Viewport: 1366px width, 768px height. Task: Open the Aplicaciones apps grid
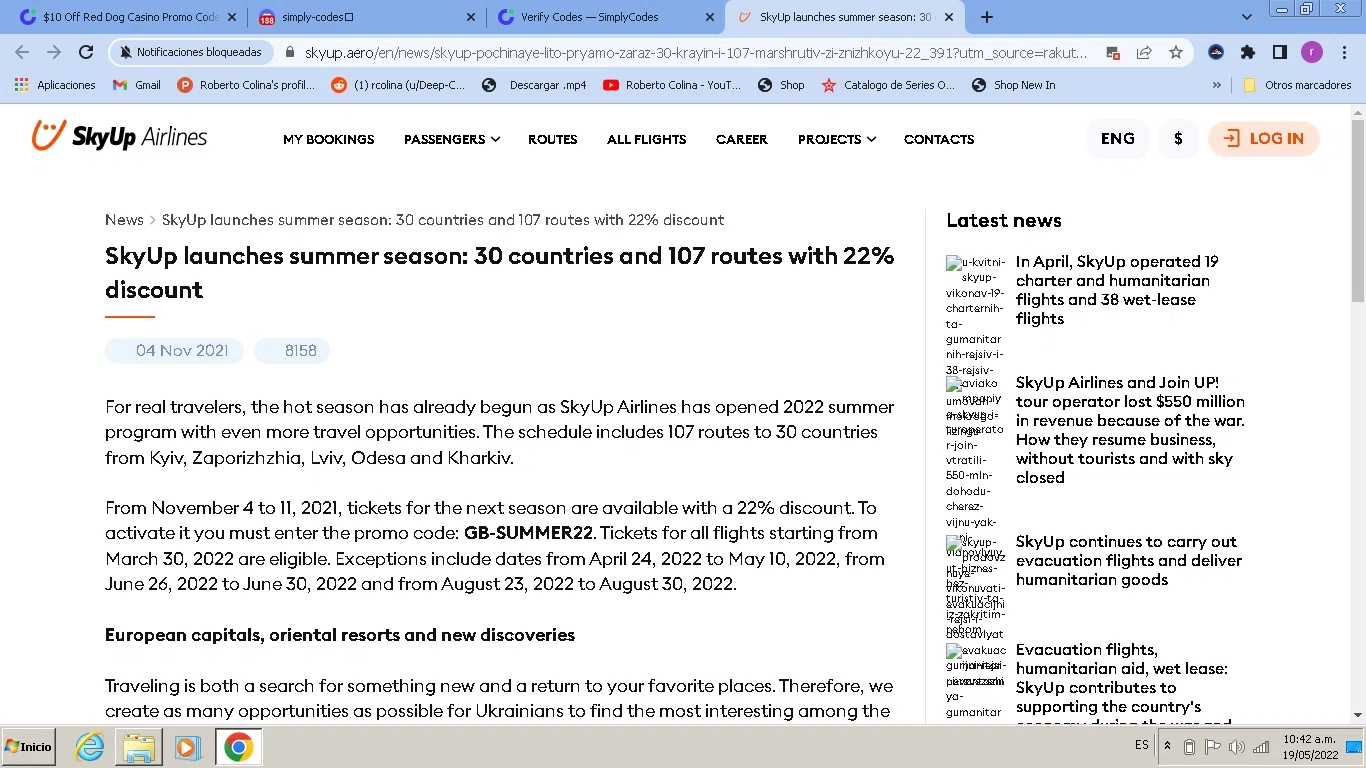click(x=55, y=85)
